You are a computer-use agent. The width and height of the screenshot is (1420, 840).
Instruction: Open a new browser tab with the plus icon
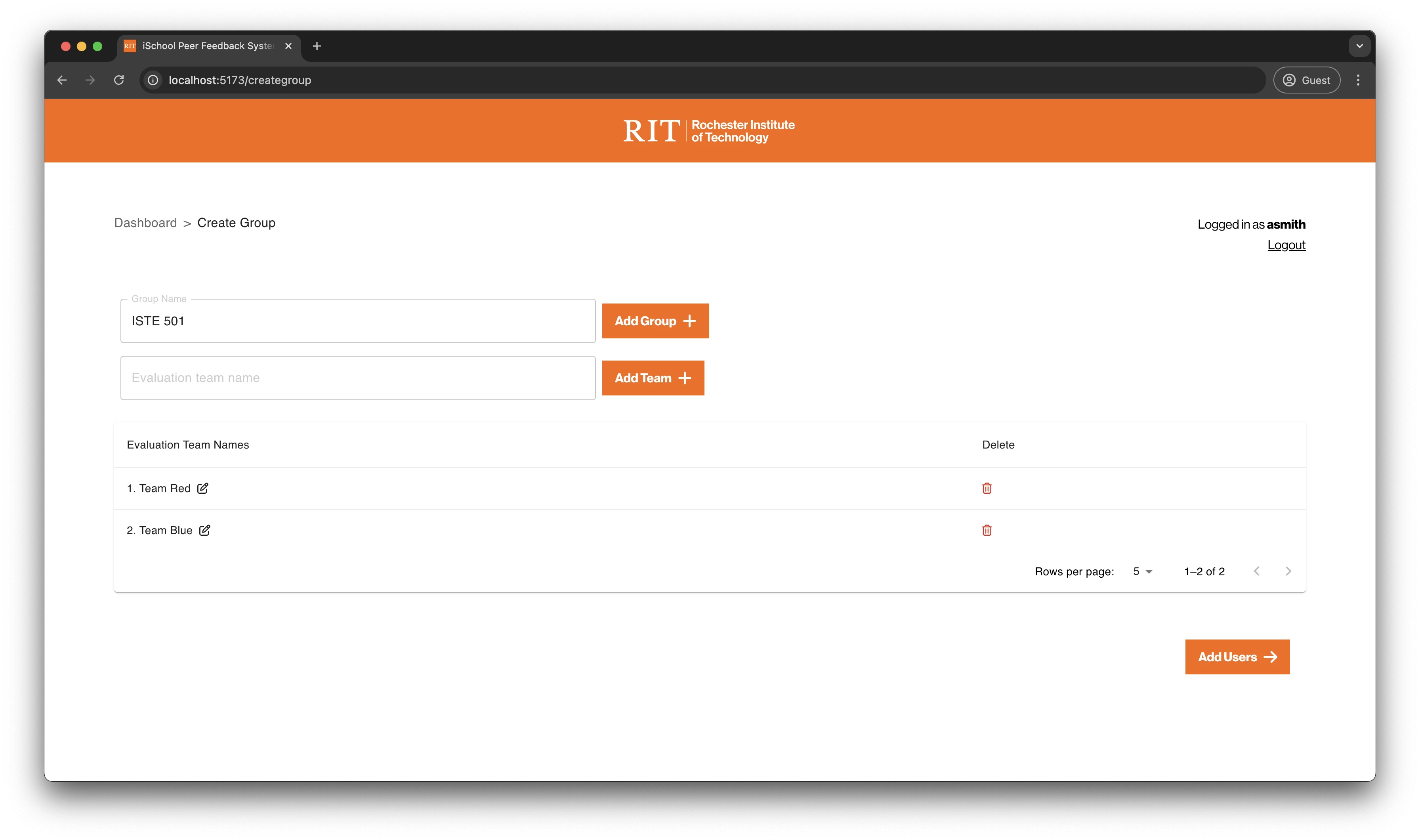(x=317, y=46)
